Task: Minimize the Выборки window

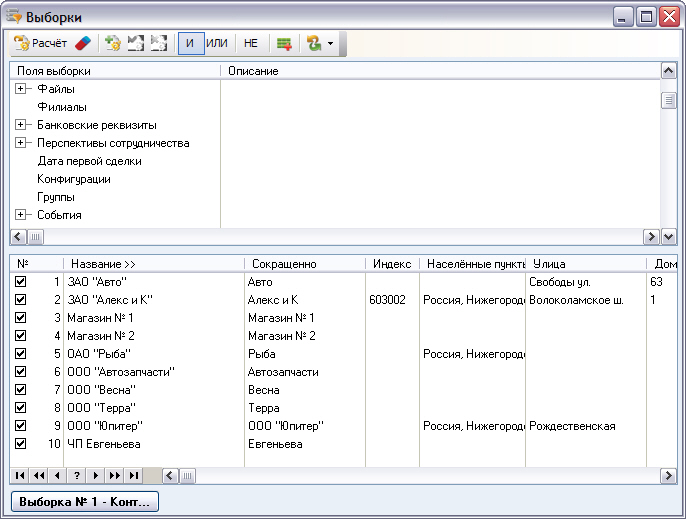Action: pos(622,17)
